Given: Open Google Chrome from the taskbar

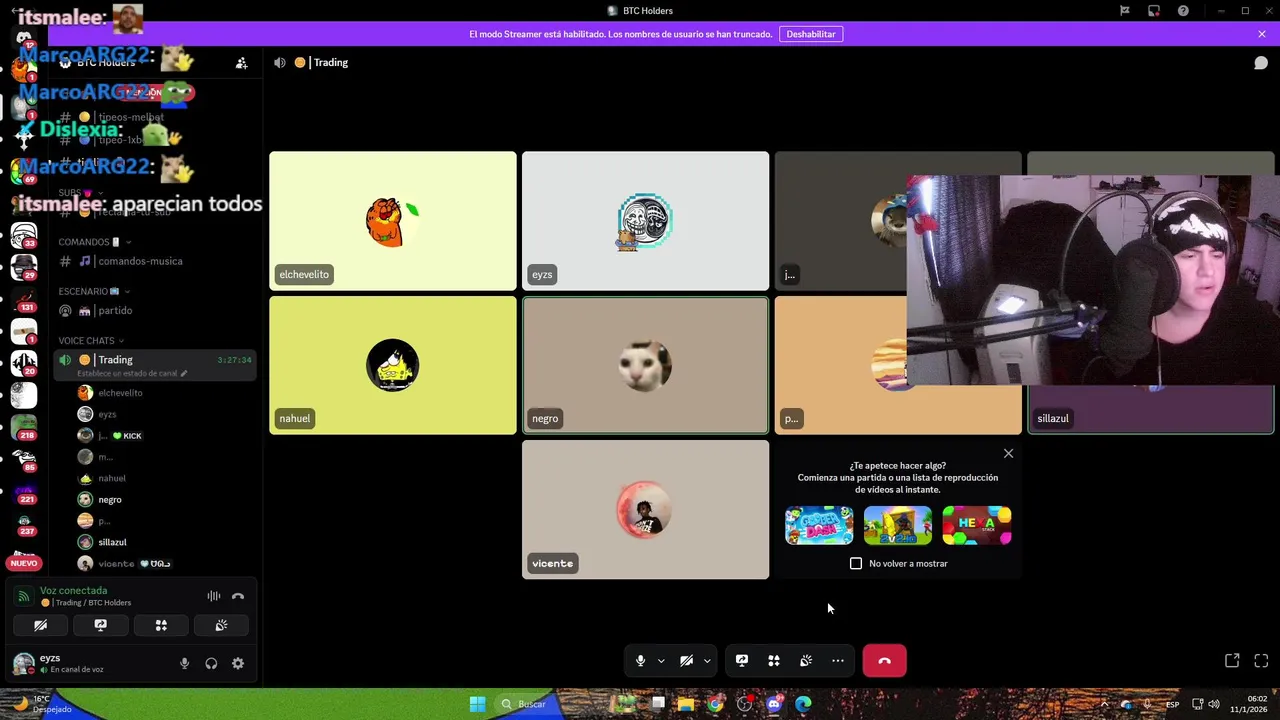Looking at the screenshot, I should point(715,704).
